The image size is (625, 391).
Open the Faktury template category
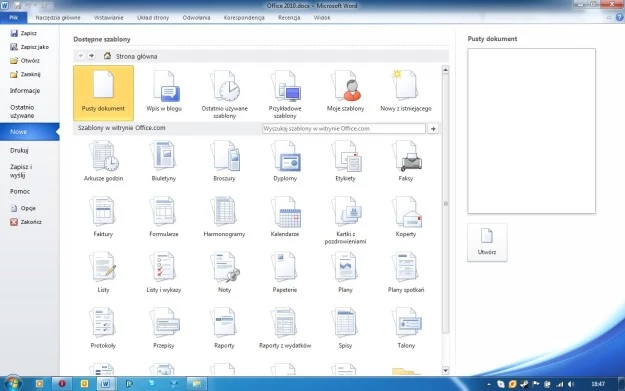tap(103, 217)
